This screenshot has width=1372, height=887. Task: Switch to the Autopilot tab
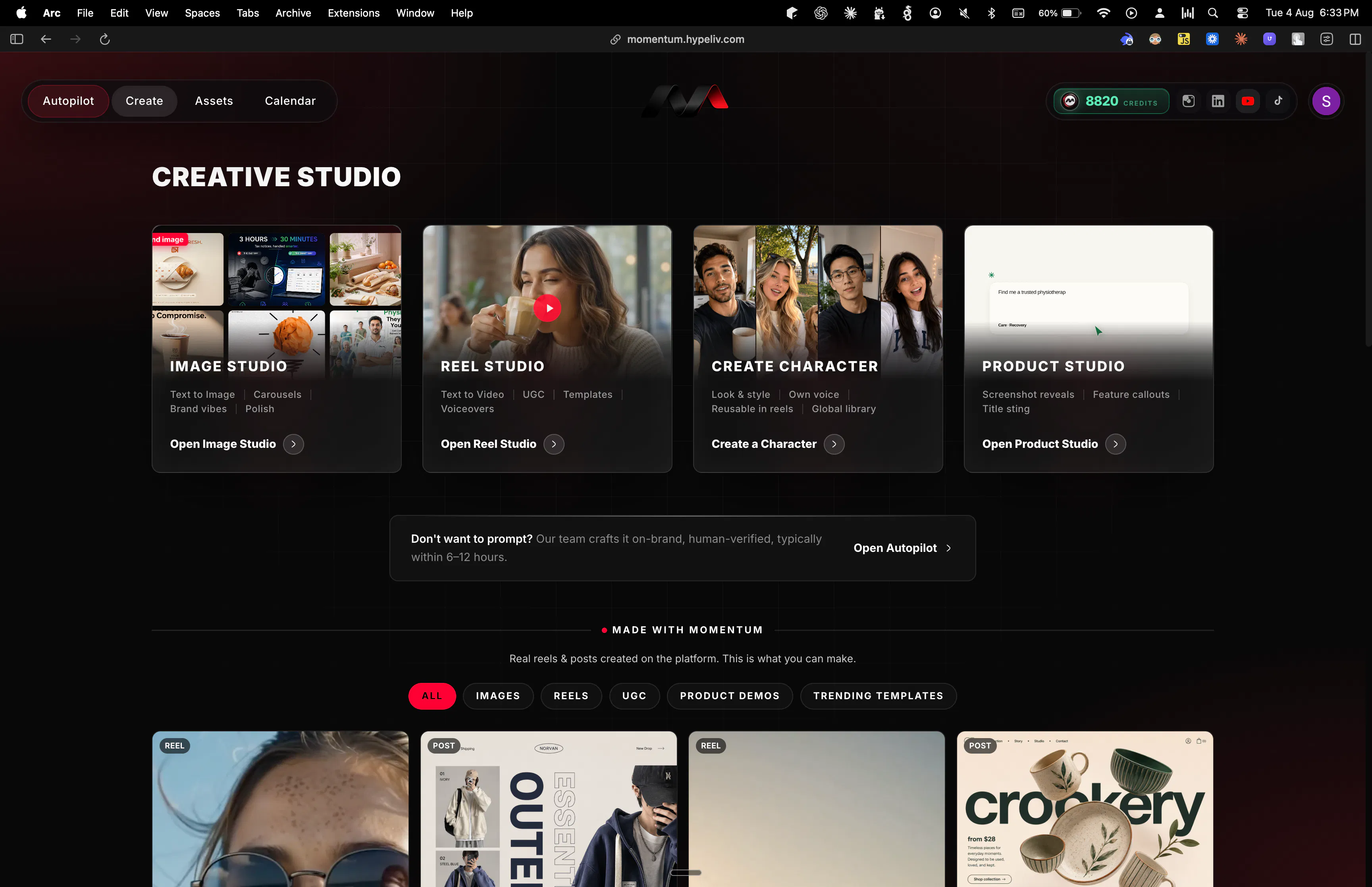(68, 101)
